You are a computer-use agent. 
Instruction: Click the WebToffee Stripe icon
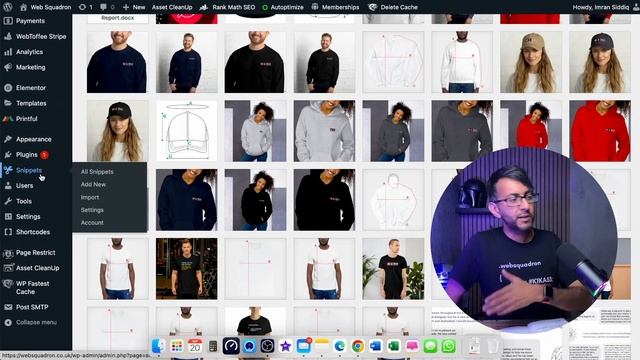(8, 36)
